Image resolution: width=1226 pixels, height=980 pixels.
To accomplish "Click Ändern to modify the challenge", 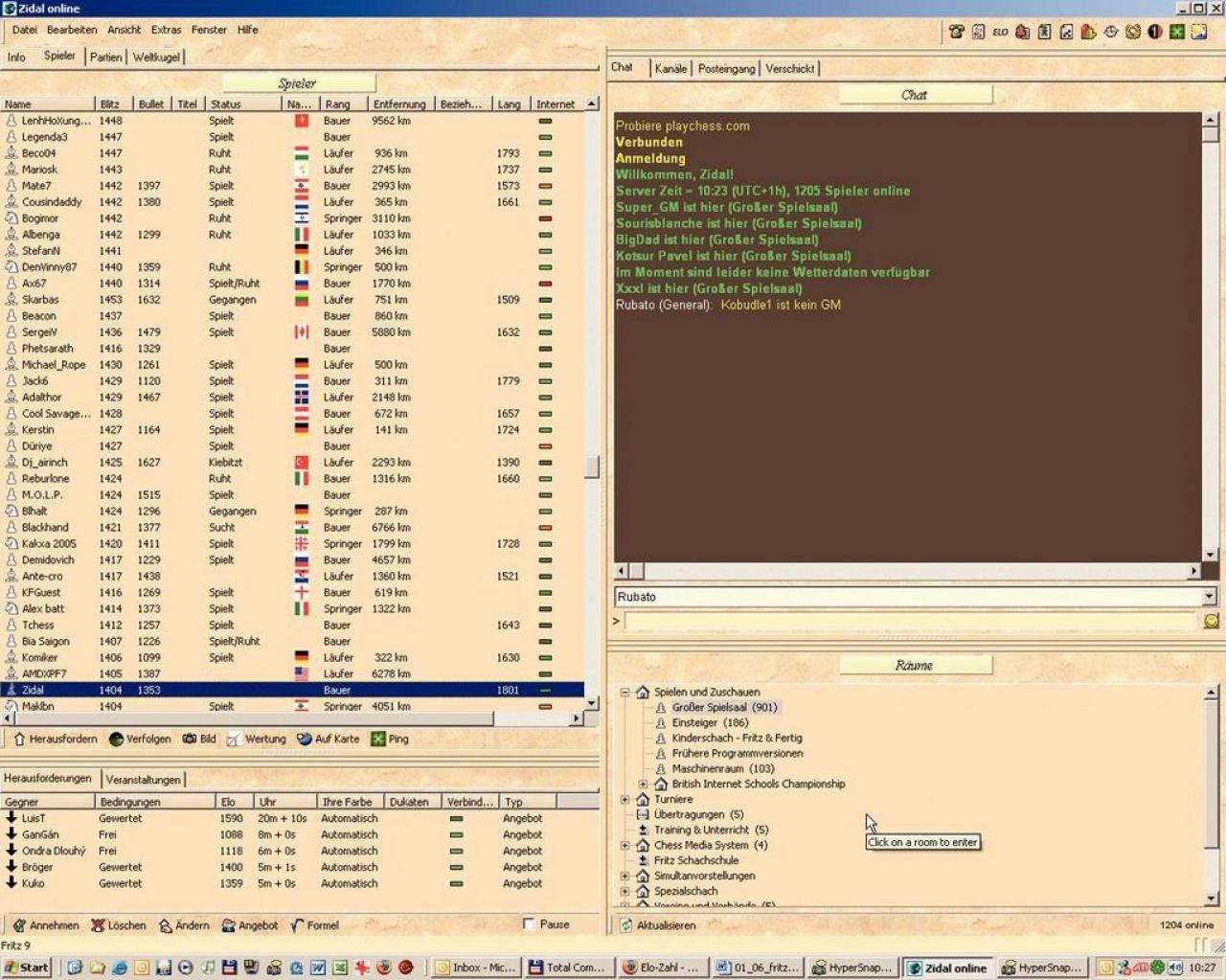I will (x=184, y=925).
